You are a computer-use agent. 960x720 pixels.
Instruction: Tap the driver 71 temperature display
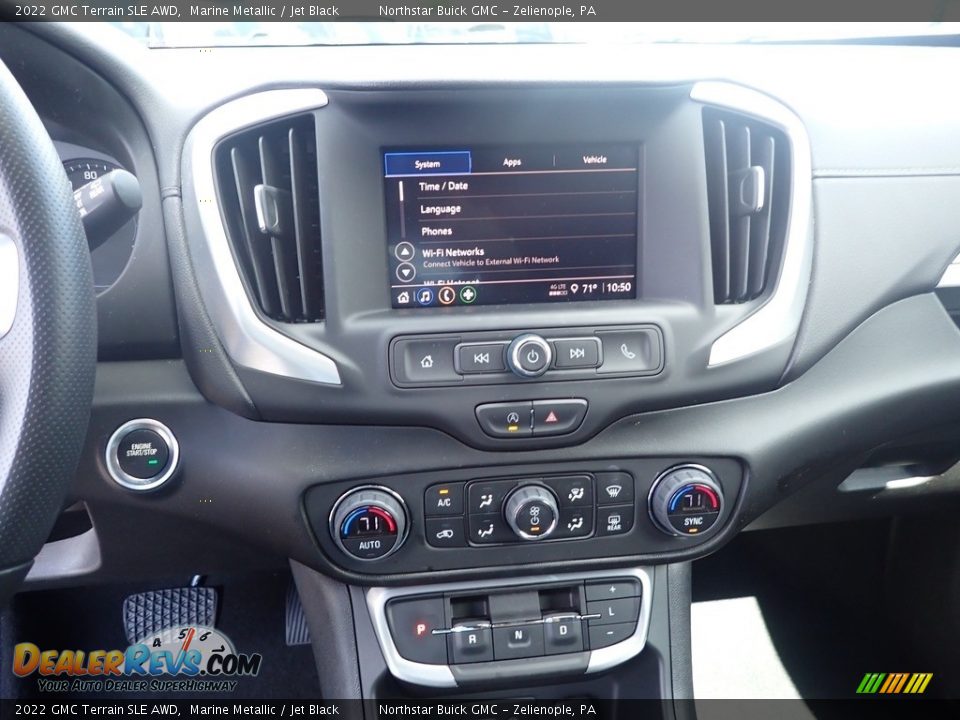[x=369, y=523]
